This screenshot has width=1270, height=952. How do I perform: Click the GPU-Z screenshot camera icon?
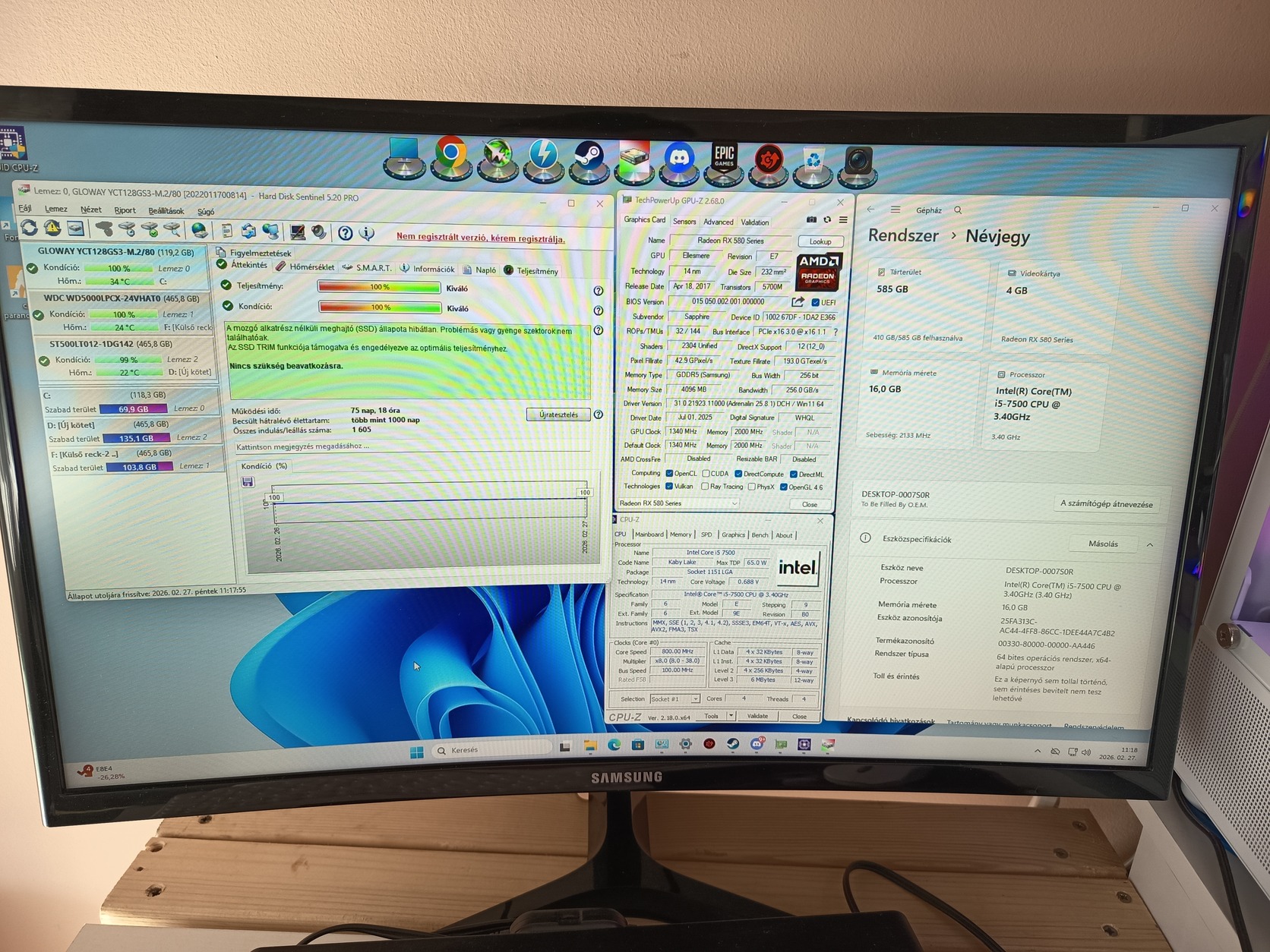811,220
